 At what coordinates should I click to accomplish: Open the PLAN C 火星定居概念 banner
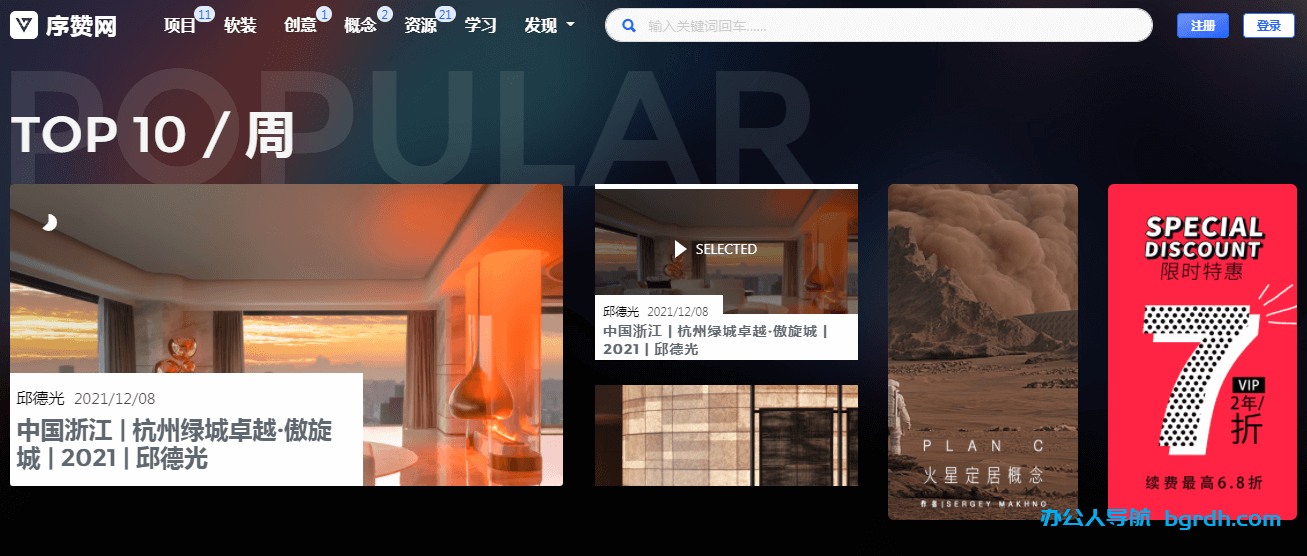point(982,350)
